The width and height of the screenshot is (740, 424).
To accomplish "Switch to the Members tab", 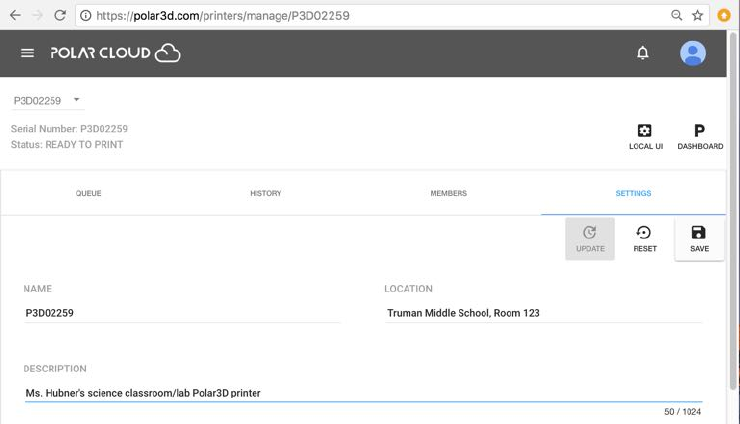I will [448, 193].
